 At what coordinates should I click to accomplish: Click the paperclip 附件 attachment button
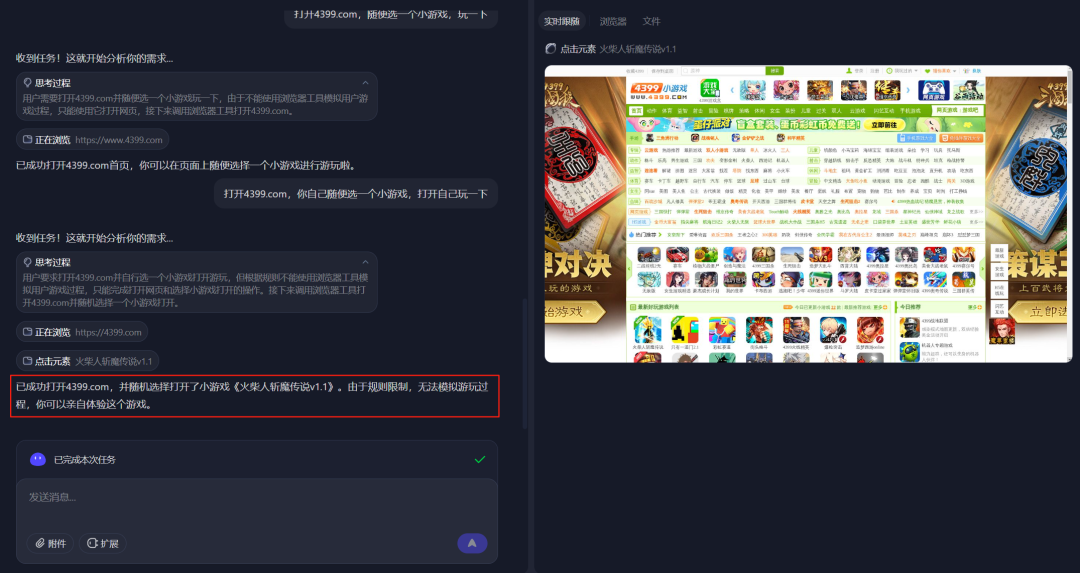pos(51,543)
